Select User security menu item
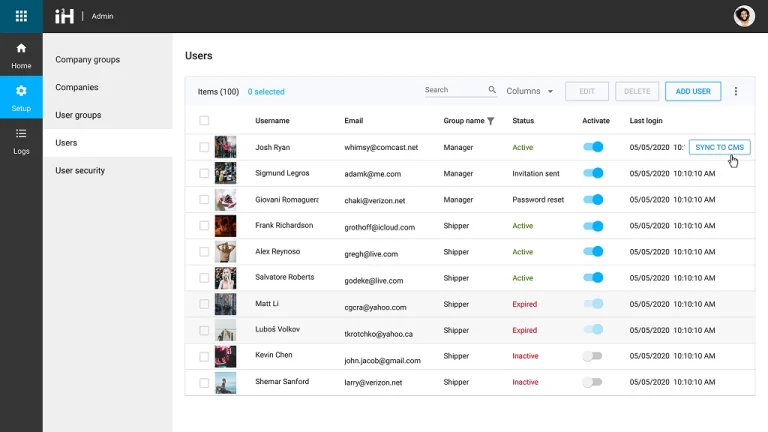This screenshot has width=768, height=432. point(80,171)
